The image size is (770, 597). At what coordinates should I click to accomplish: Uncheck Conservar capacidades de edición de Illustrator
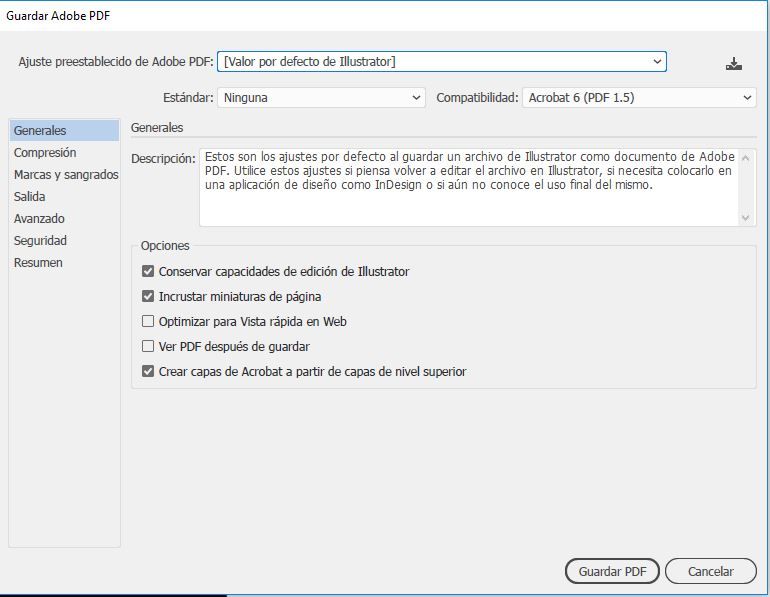tap(148, 271)
